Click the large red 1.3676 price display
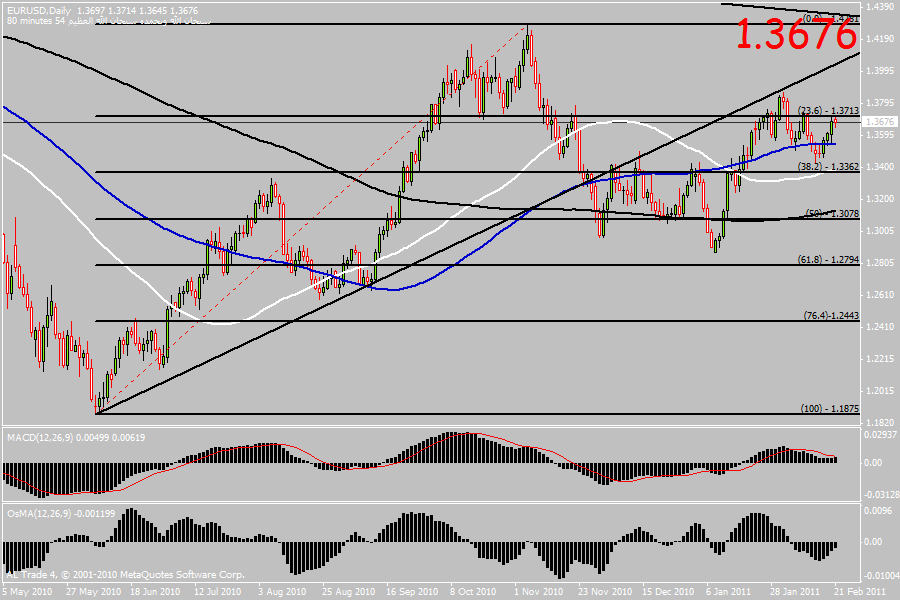 [x=796, y=34]
